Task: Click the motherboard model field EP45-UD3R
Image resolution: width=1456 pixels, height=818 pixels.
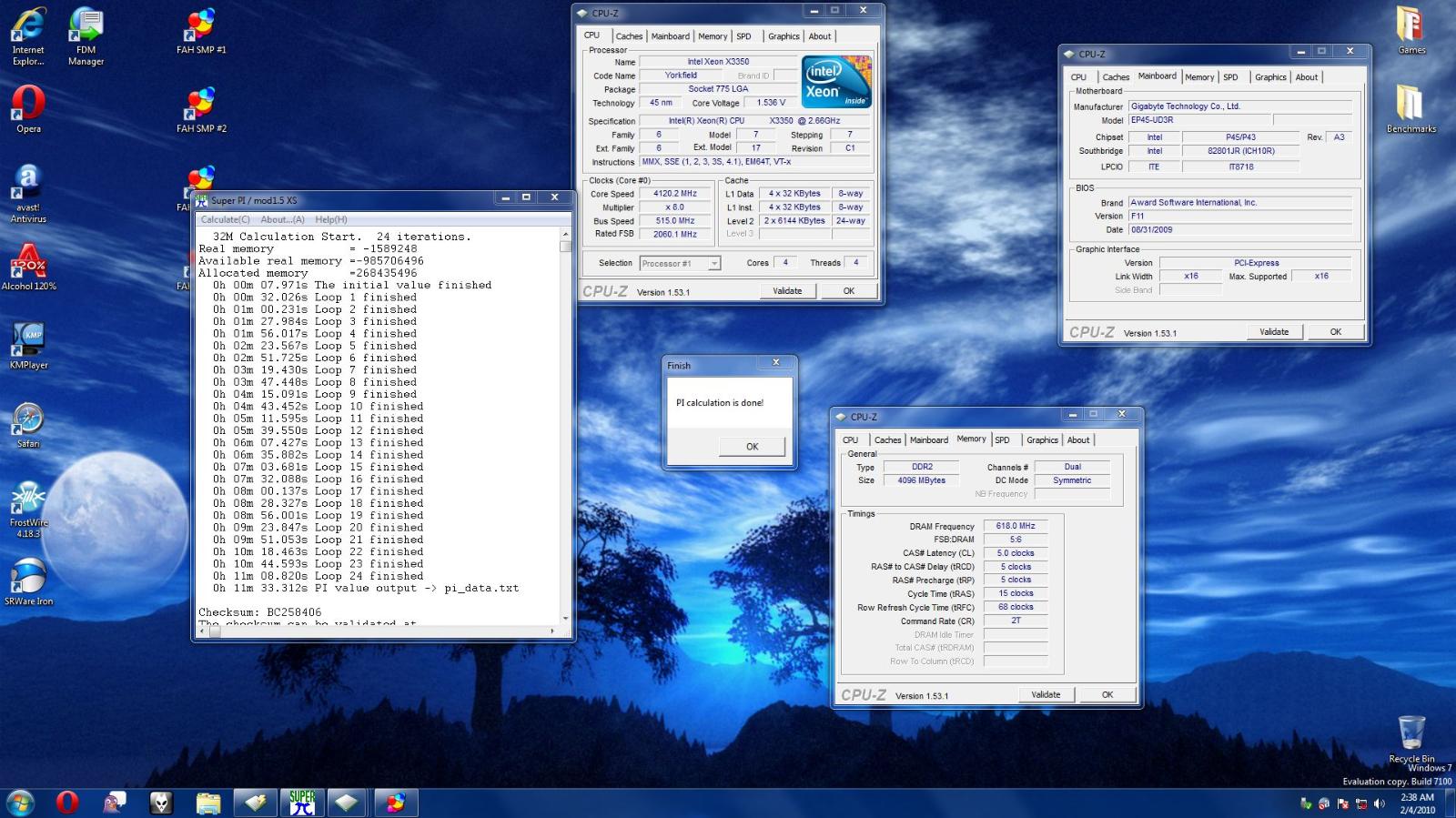Action: (x=1199, y=120)
